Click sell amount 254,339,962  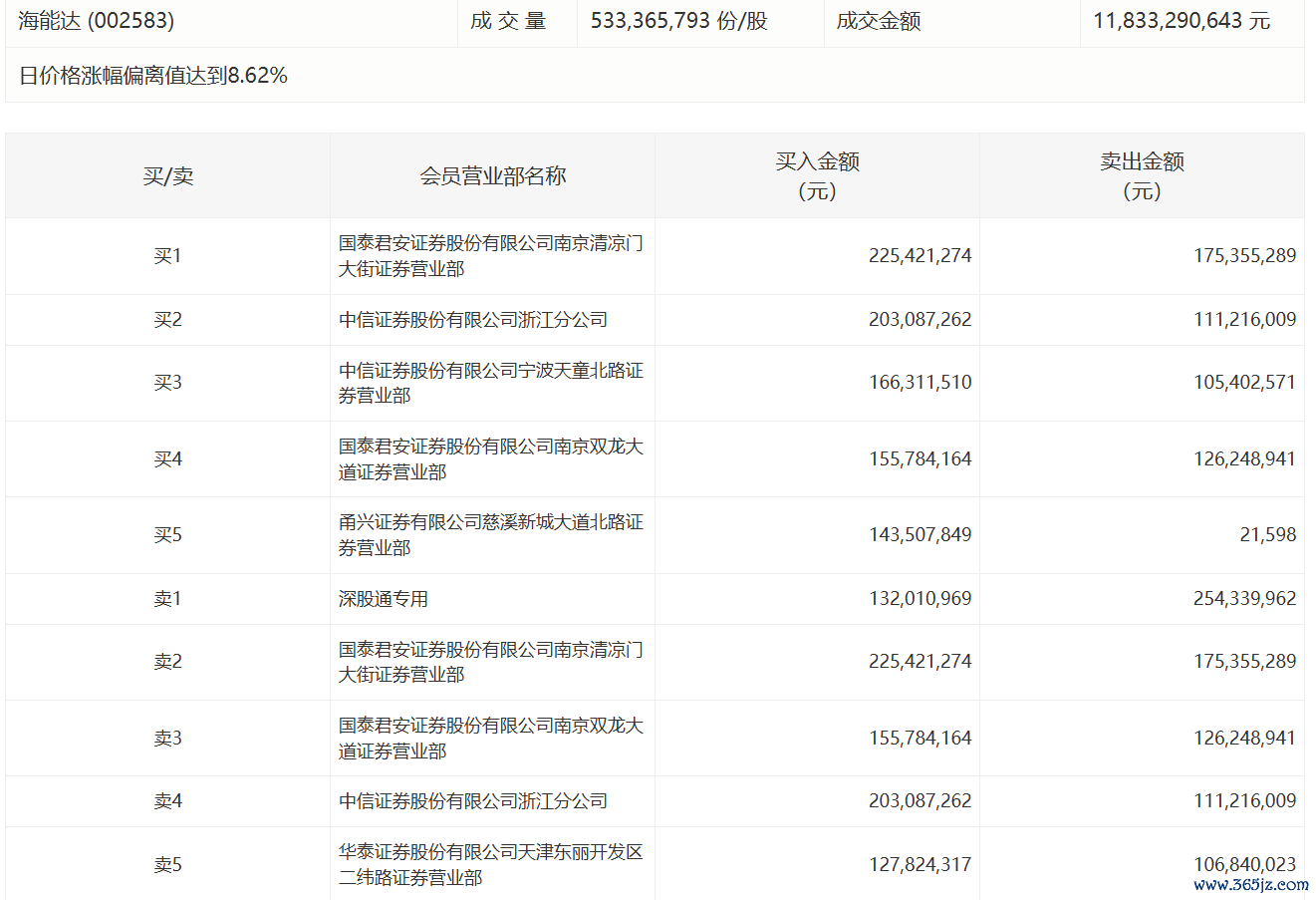[1245, 599]
